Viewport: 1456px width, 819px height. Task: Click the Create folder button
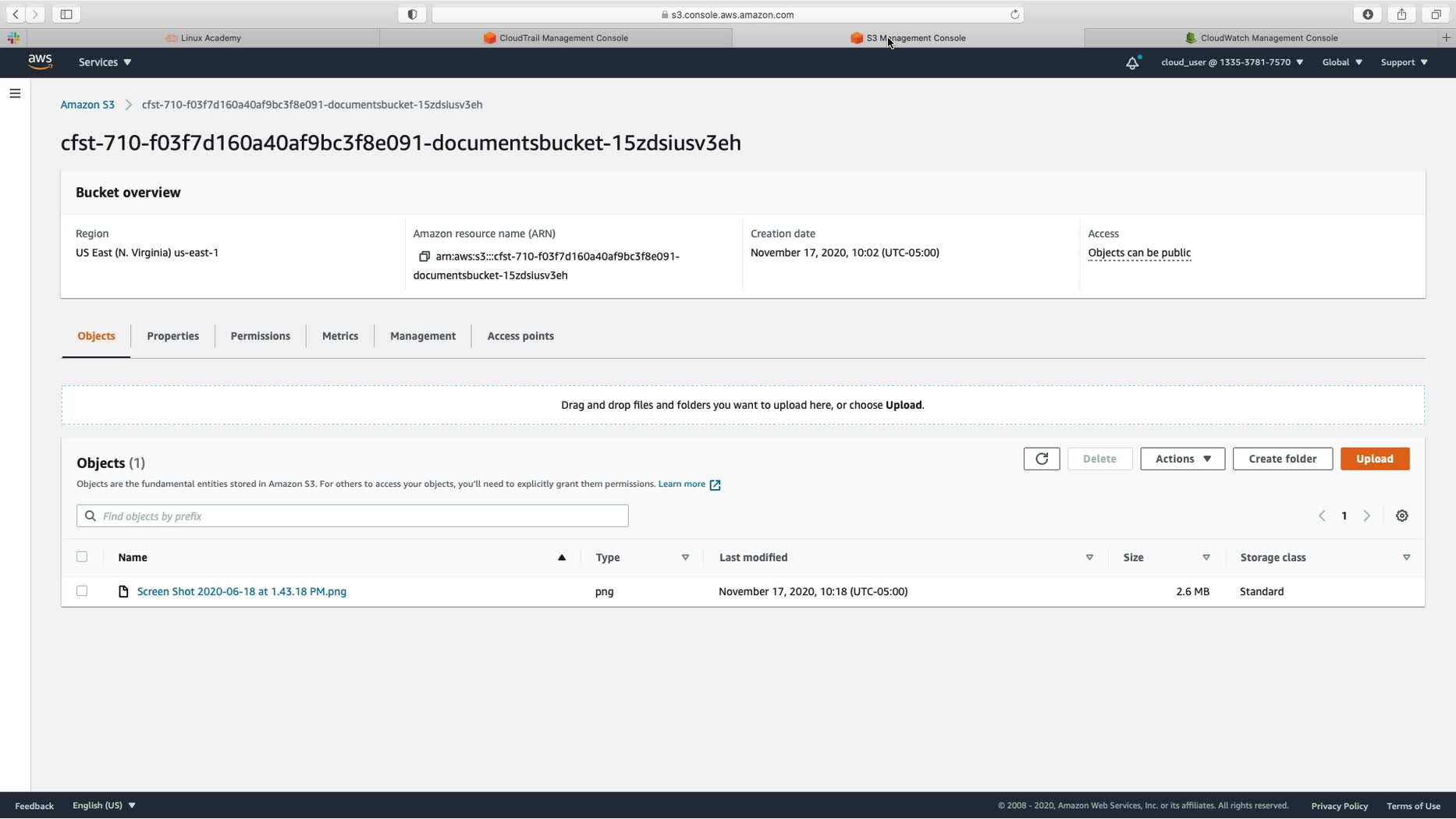[1282, 459]
